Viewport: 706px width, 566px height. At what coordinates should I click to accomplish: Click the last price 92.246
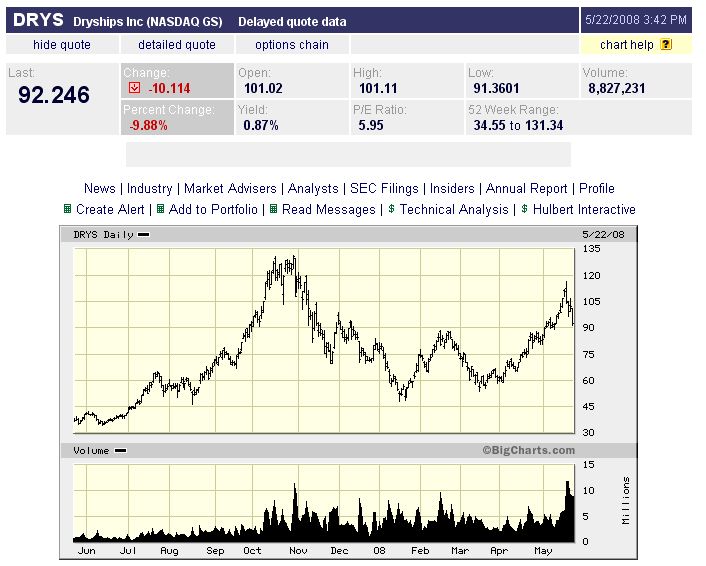tap(54, 95)
